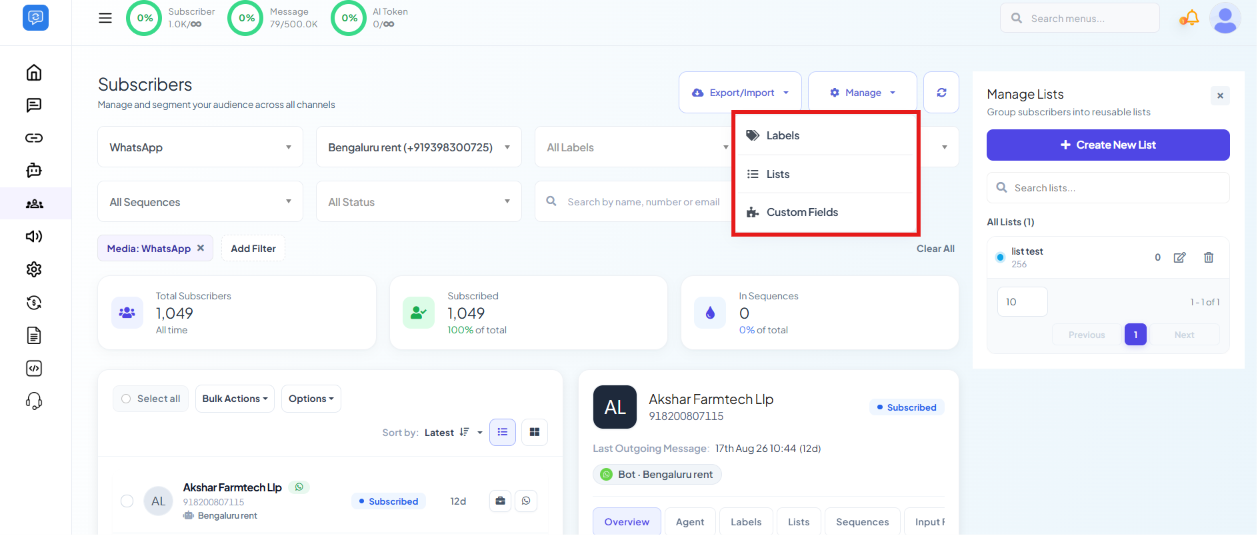1257x535 pixels.
Task: Click WhatsApp chat icon in Akshar row
Action: (x=526, y=501)
